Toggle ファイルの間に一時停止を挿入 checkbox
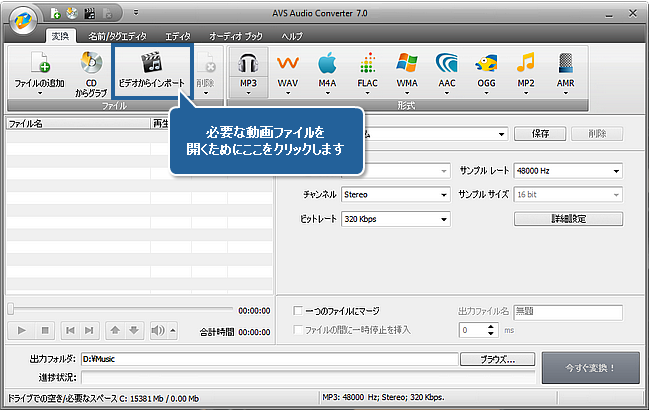The image size is (649, 410). (x=298, y=330)
